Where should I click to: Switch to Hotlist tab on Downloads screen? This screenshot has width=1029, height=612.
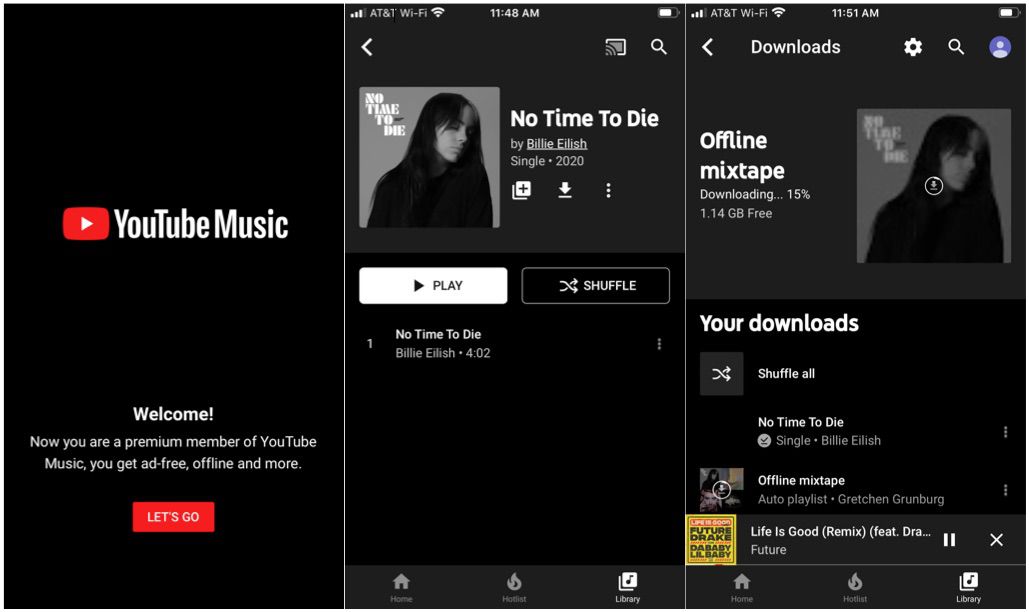point(854,587)
